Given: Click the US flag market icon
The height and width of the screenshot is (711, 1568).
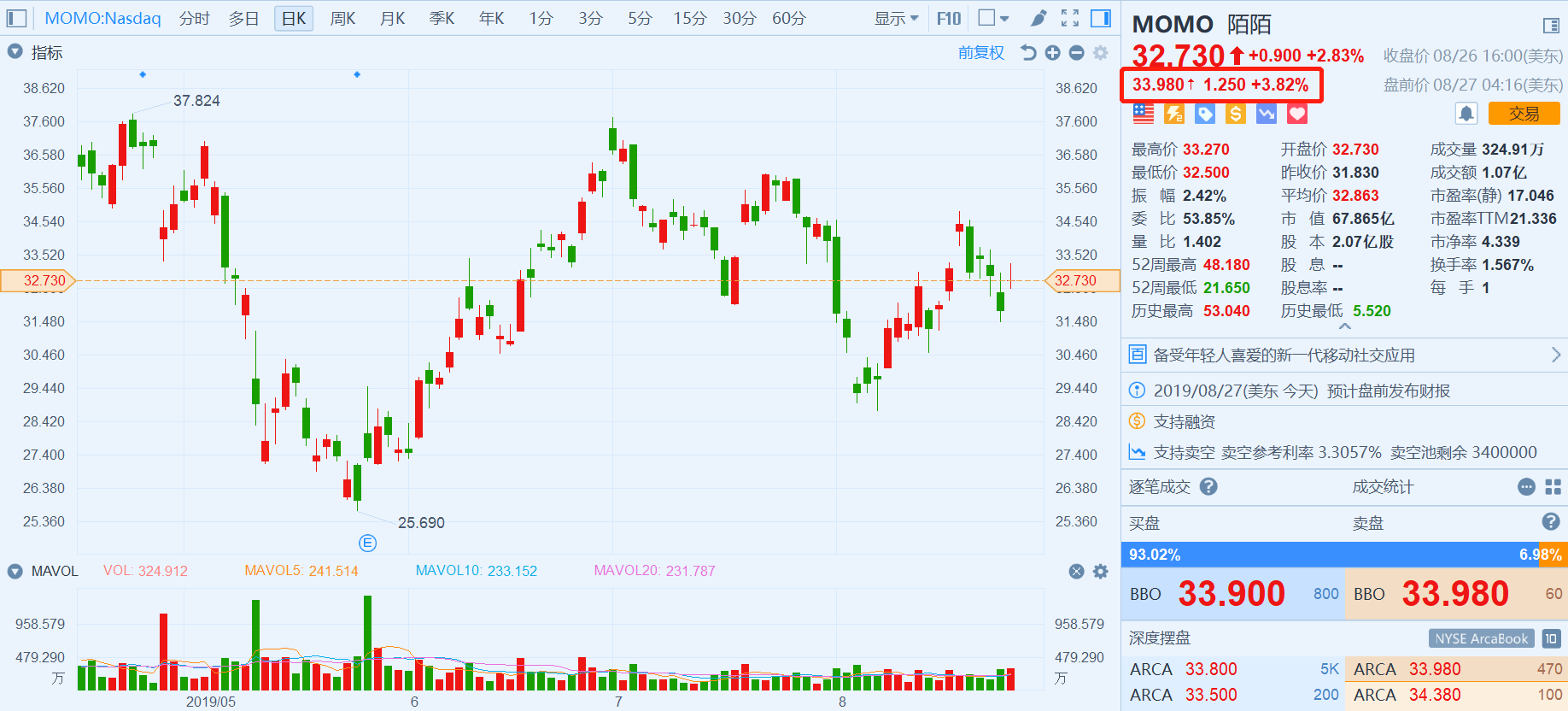Looking at the screenshot, I should click(1144, 114).
